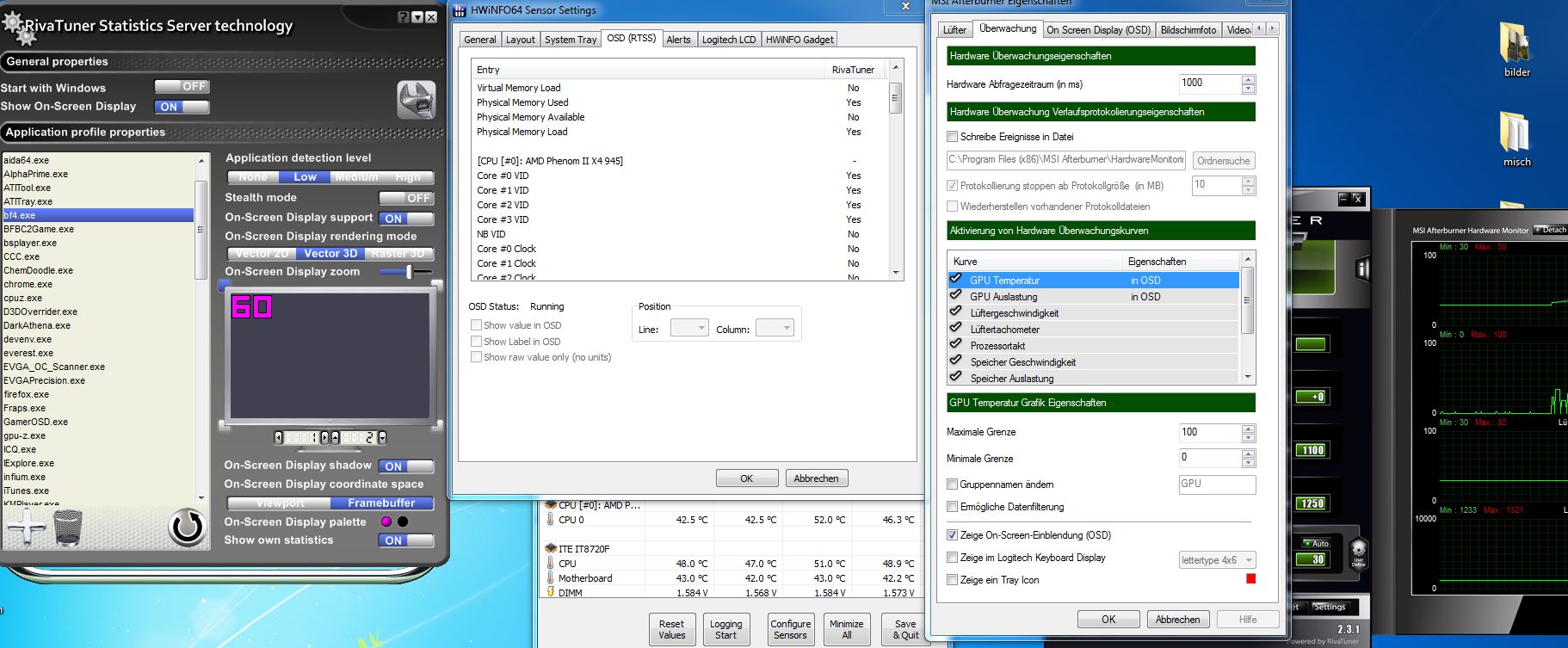Pick the magenta OSD palette color
1568x648 pixels.
[x=386, y=521]
